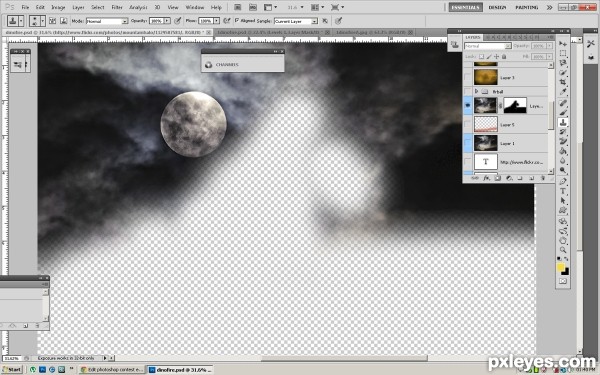The image size is (600, 375).
Task: Open the File menu
Action: tap(25, 7)
